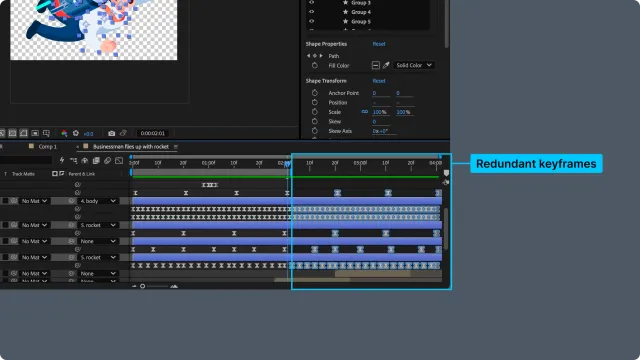Click the Properties panel vertical scrollbar
The image size is (640, 360).
447,24
